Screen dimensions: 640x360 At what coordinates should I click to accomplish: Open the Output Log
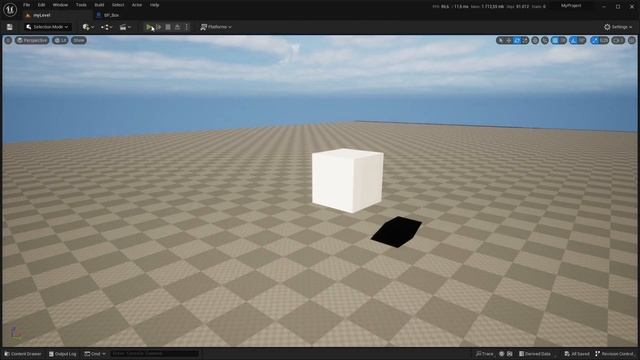[x=62, y=354]
